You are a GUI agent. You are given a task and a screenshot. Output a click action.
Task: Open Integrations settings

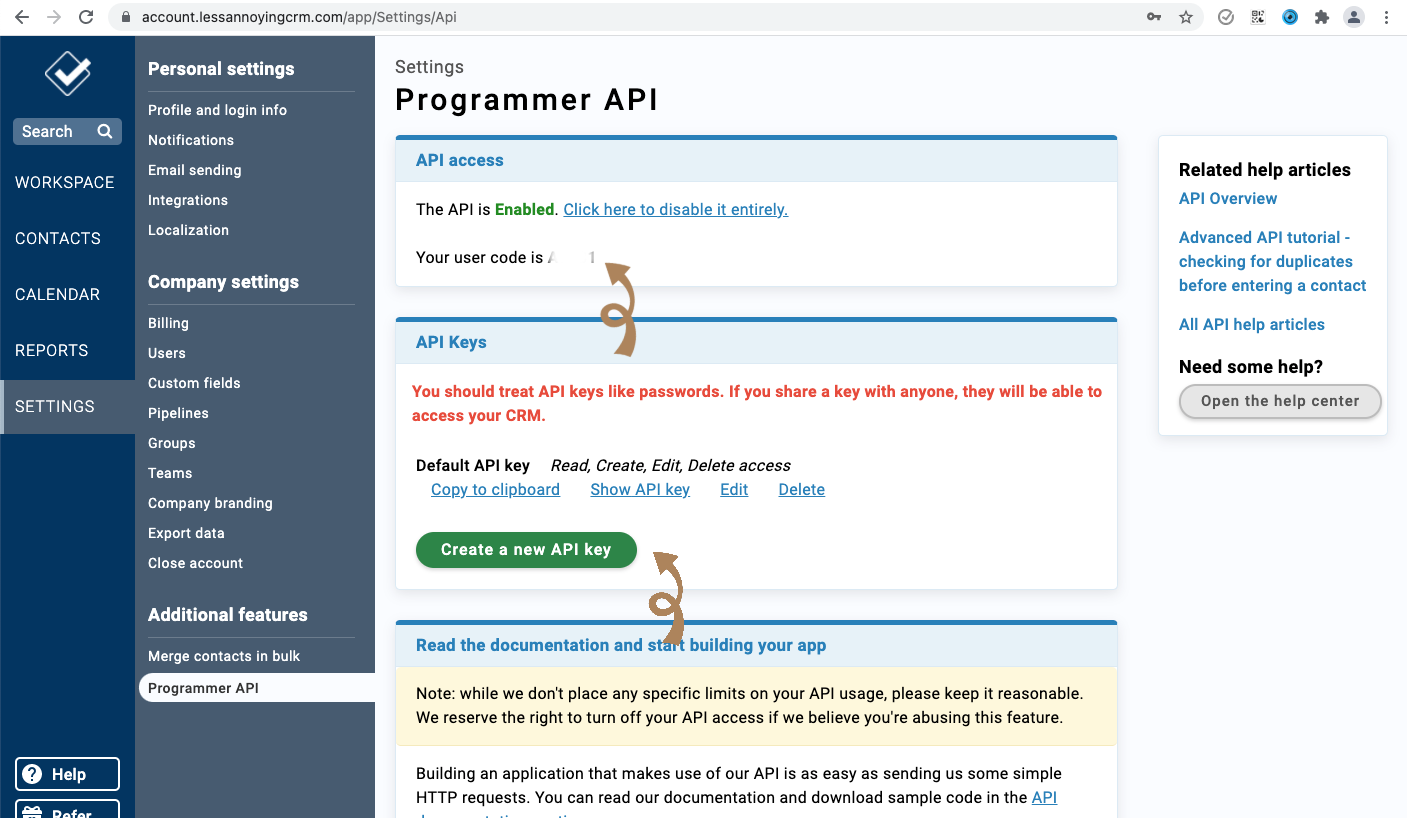(188, 200)
